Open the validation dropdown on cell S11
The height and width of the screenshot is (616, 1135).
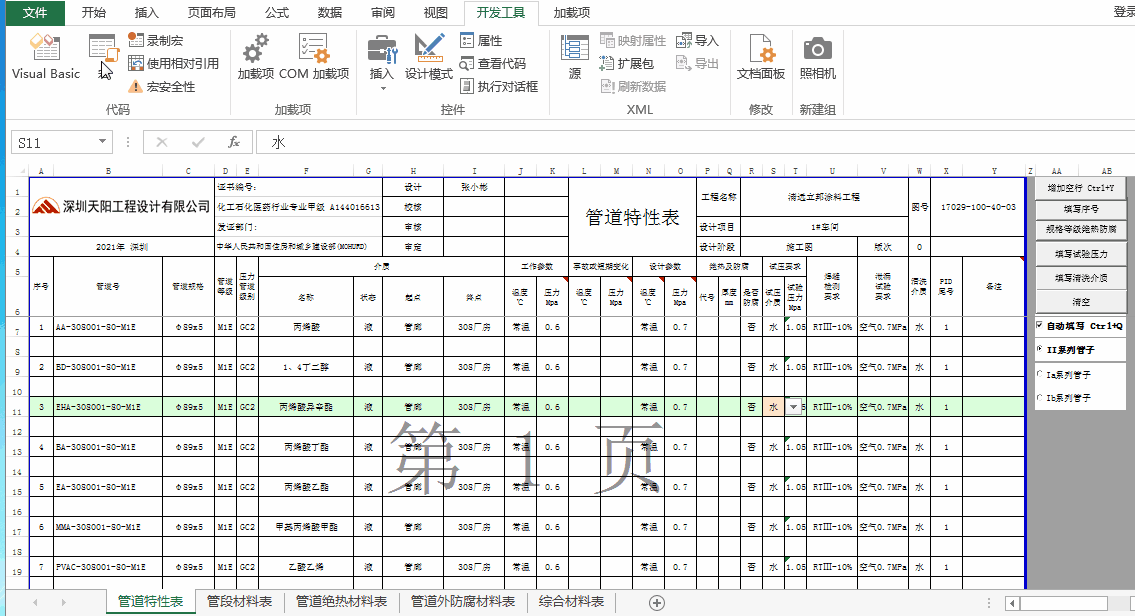pyautogui.click(x=794, y=407)
